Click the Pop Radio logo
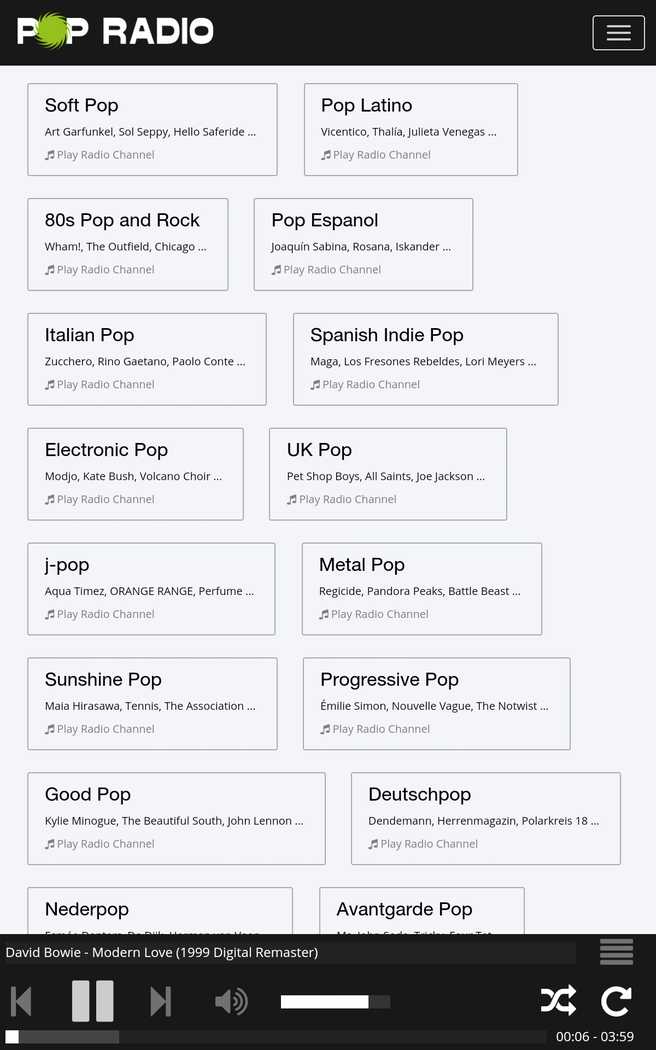Viewport: 656px width, 1050px height. point(115,31)
